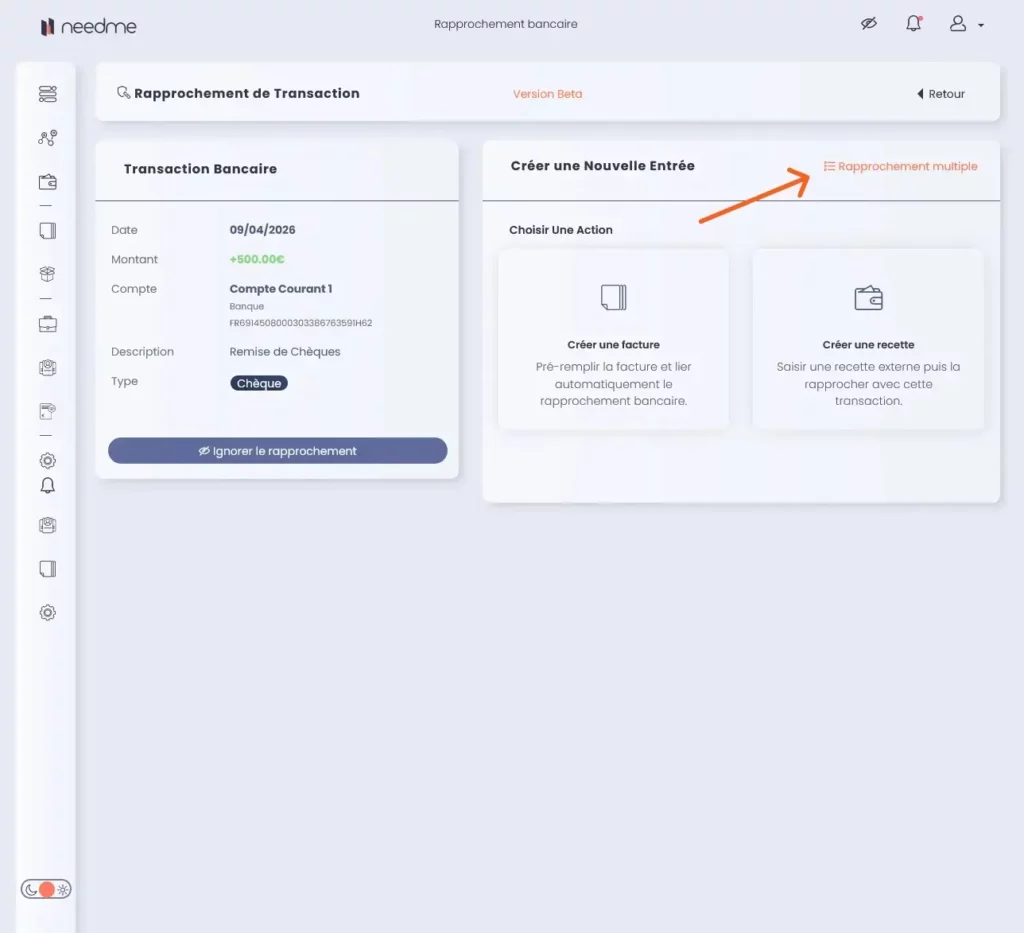1024x933 pixels.
Task: Open notifications bell in top header
Action: (913, 24)
